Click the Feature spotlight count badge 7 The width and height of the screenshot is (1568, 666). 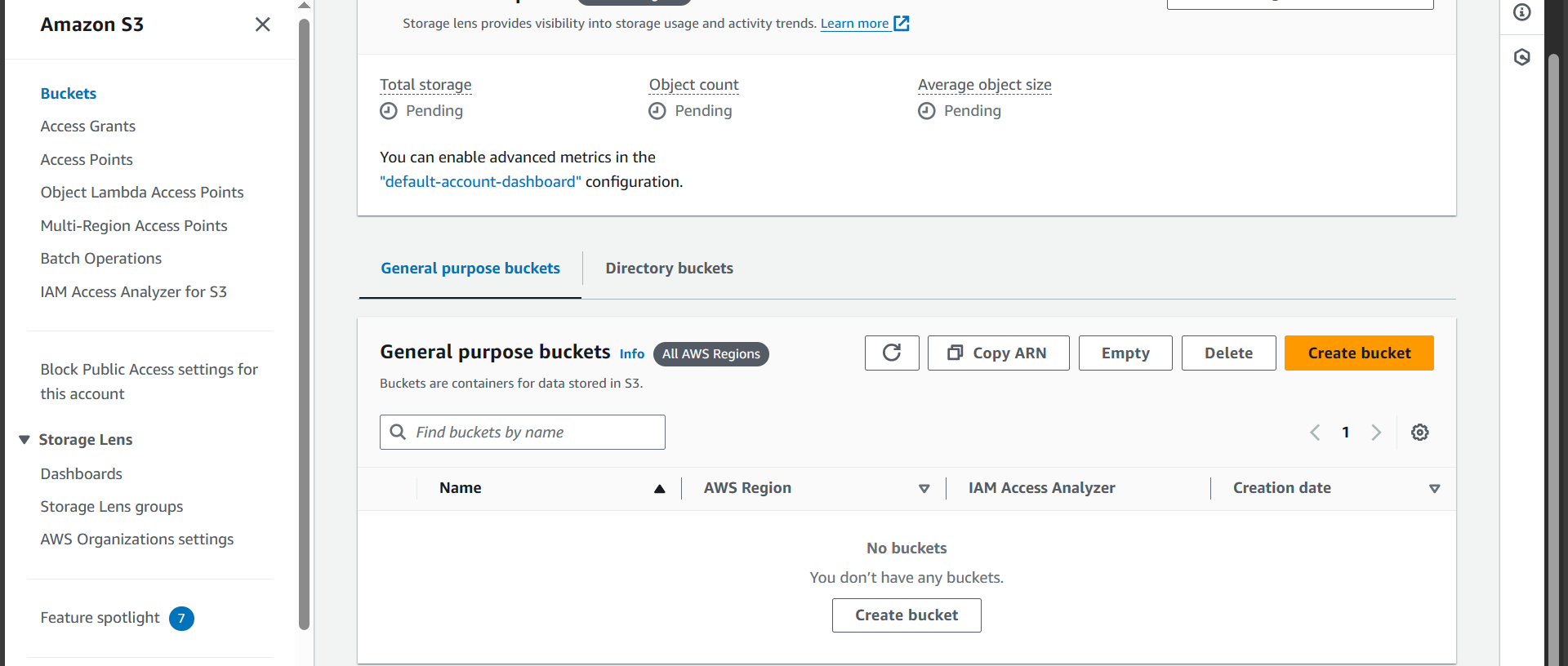(x=181, y=619)
